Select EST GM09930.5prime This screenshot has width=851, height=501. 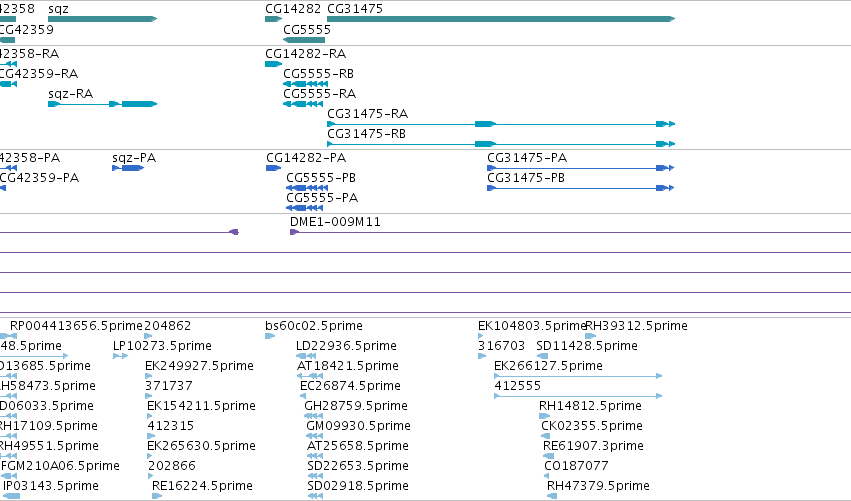[358, 426]
